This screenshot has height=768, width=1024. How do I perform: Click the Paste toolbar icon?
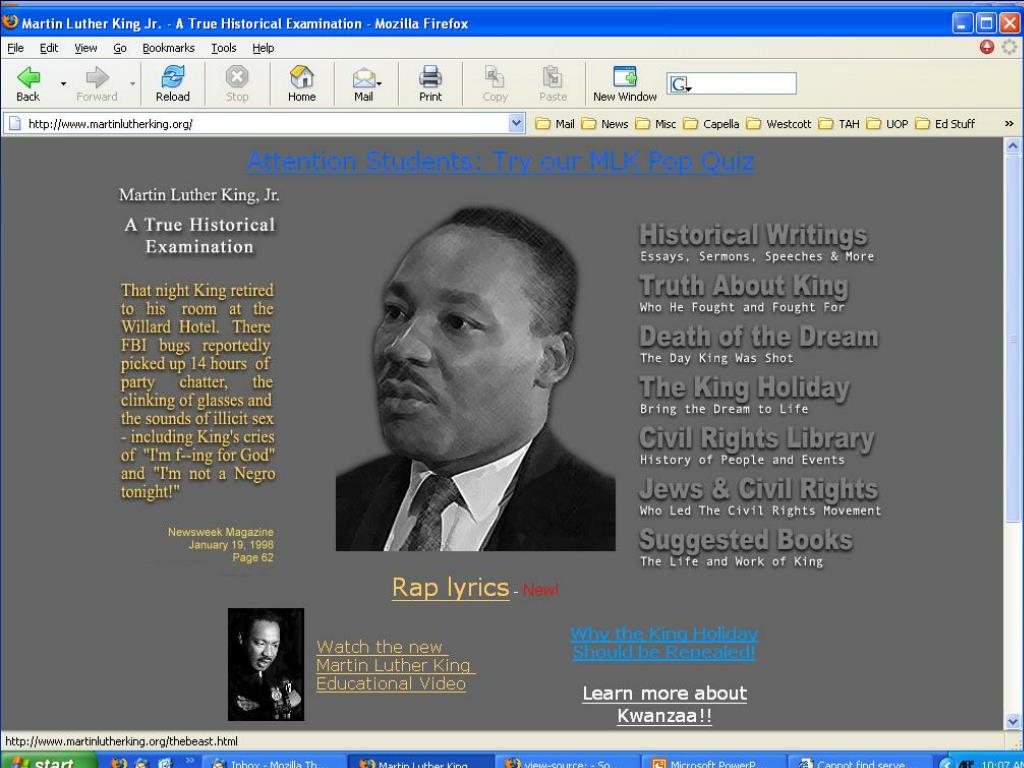point(552,77)
